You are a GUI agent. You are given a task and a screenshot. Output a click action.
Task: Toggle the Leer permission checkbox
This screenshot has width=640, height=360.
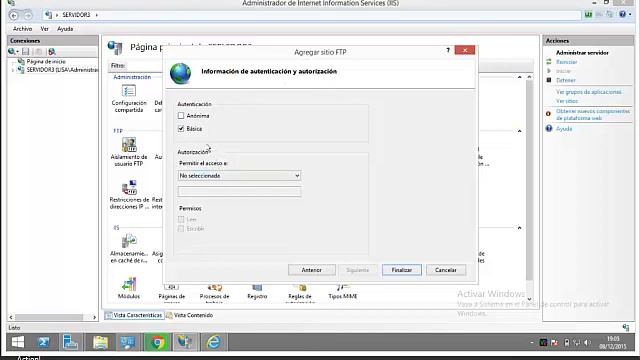(x=181, y=220)
